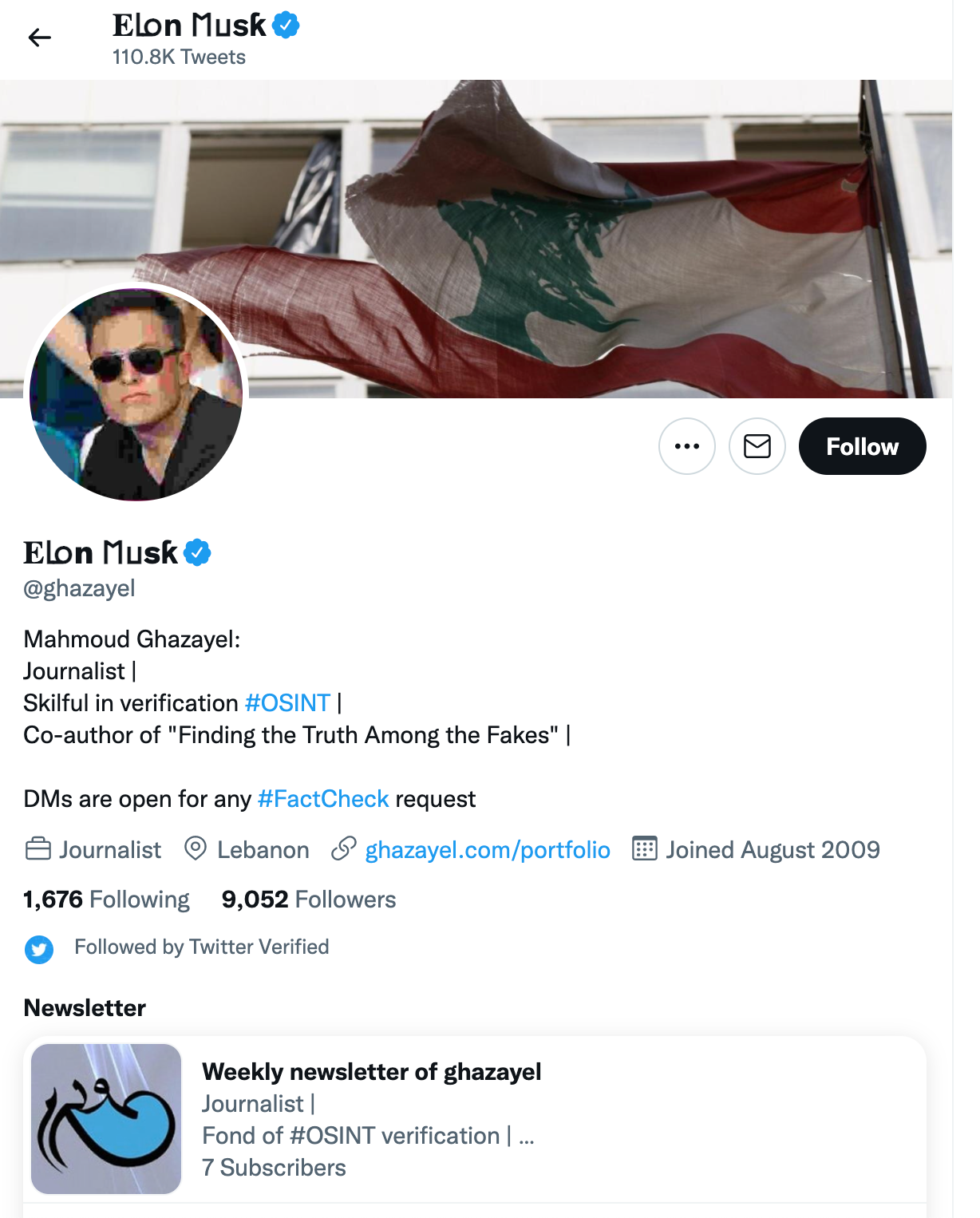Screen dimensions: 980x1218
Task: Open the three-dot more options menu
Action: click(687, 446)
